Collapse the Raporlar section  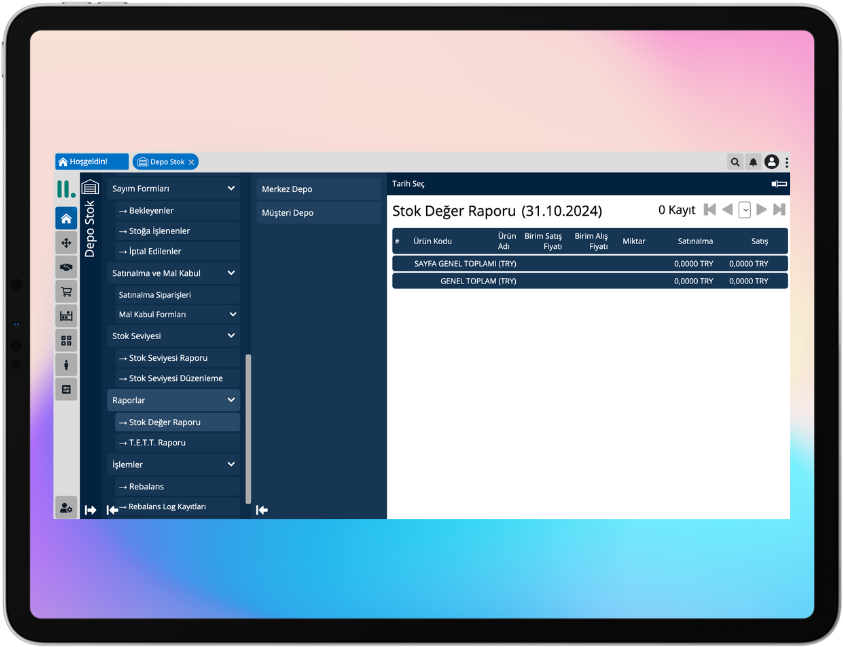pos(231,400)
